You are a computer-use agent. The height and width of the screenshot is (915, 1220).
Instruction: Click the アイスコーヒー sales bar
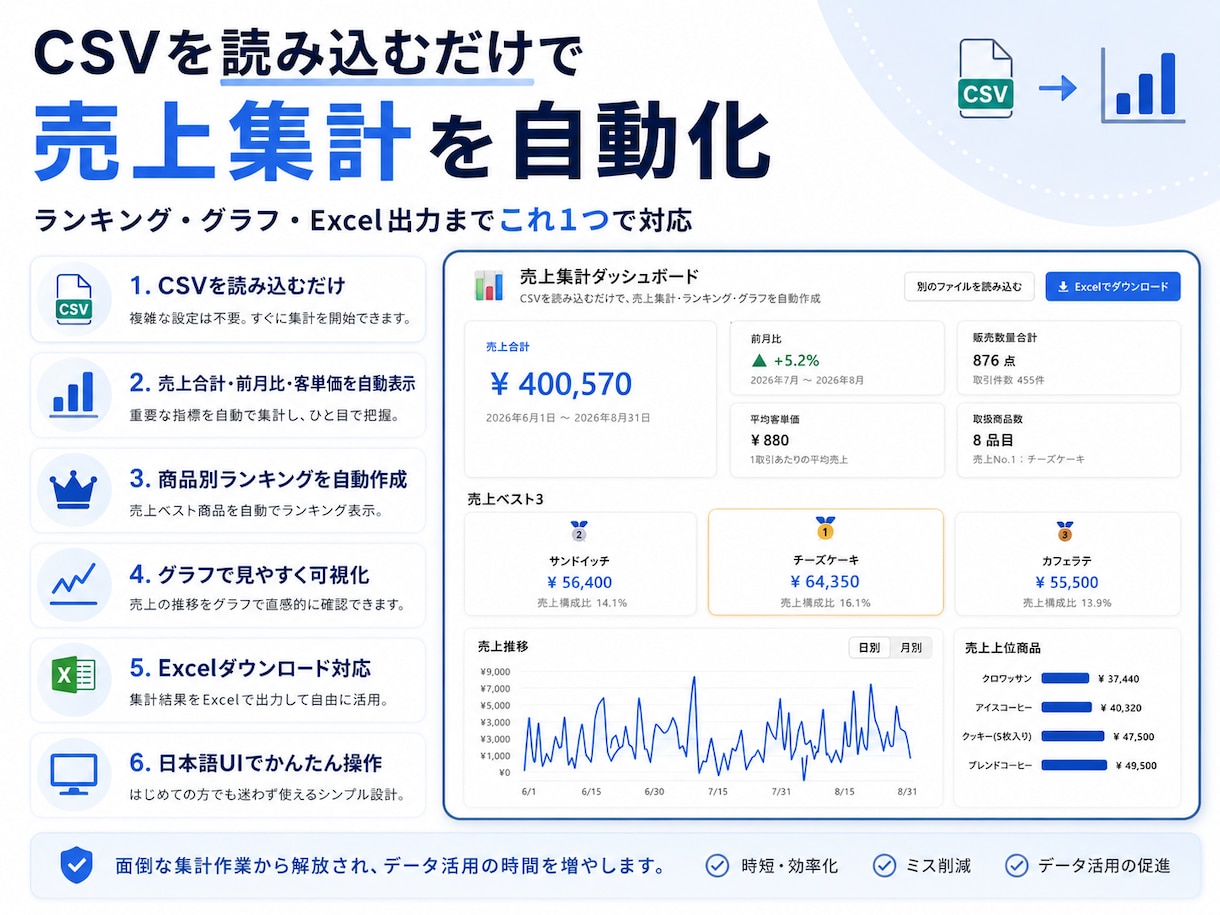(x=1066, y=707)
